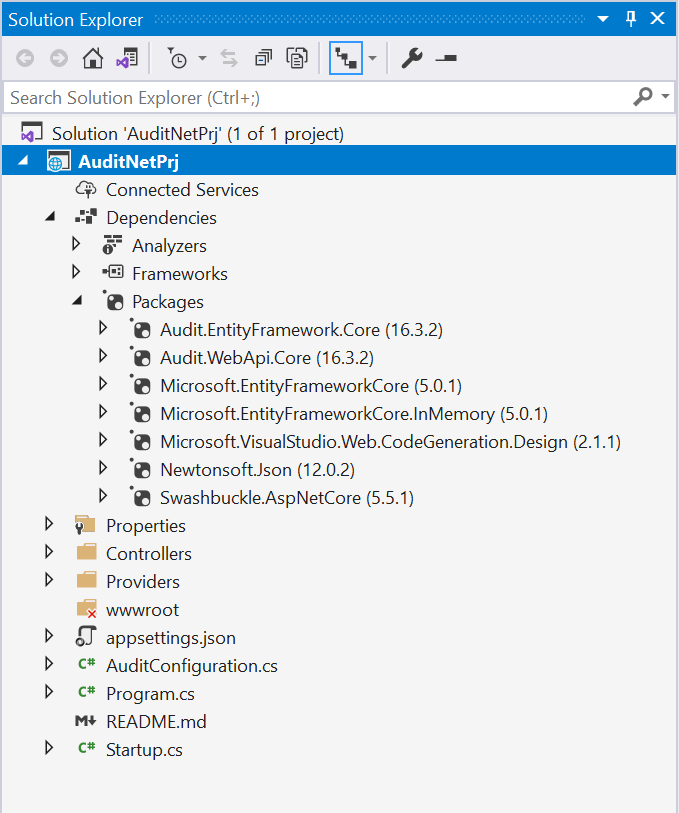Go to Home view in Solution Explorer

93,58
